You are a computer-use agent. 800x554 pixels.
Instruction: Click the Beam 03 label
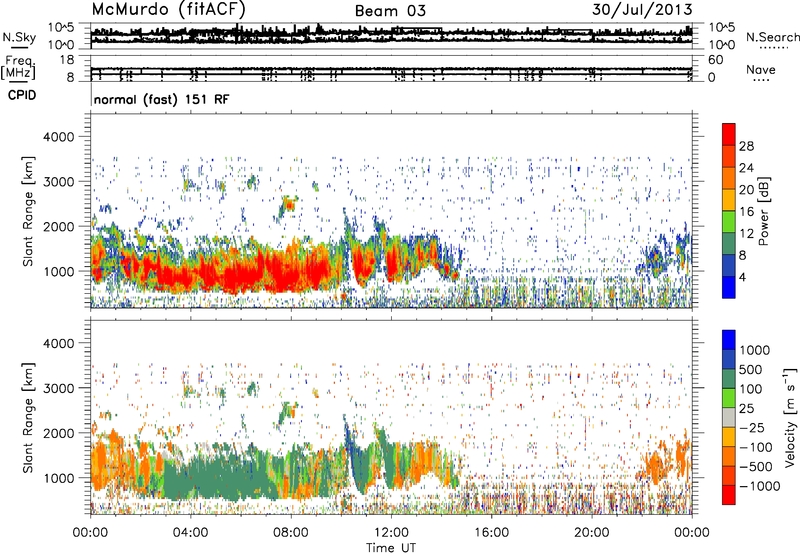(390, 11)
